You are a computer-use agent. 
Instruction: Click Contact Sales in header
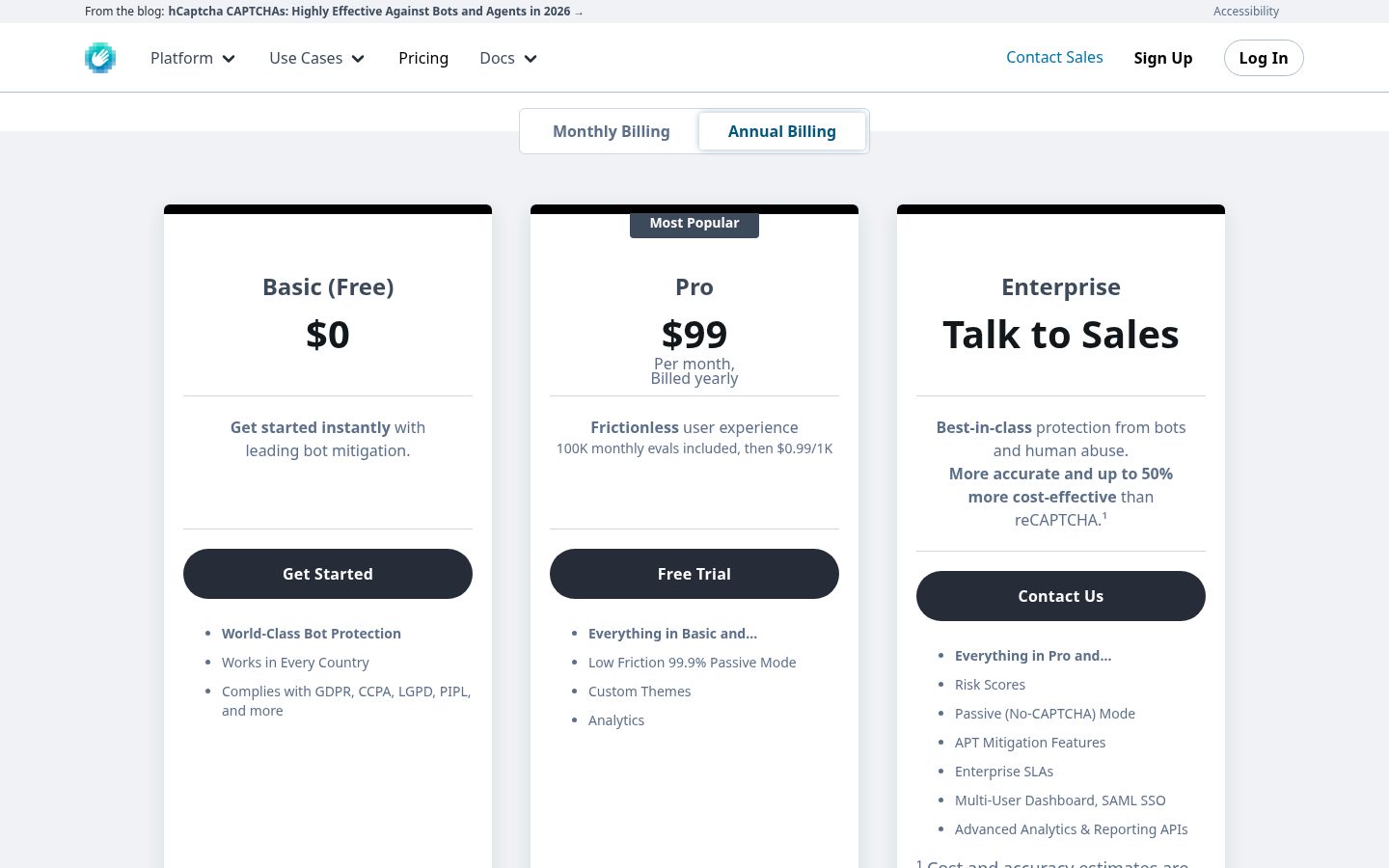click(x=1054, y=57)
